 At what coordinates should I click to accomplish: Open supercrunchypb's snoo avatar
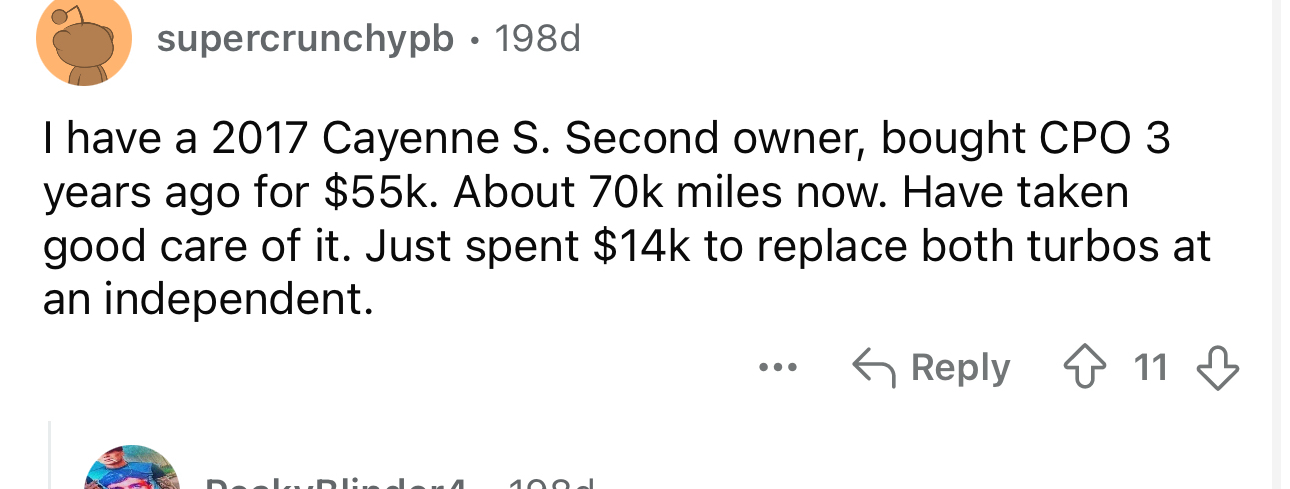point(84,40)
